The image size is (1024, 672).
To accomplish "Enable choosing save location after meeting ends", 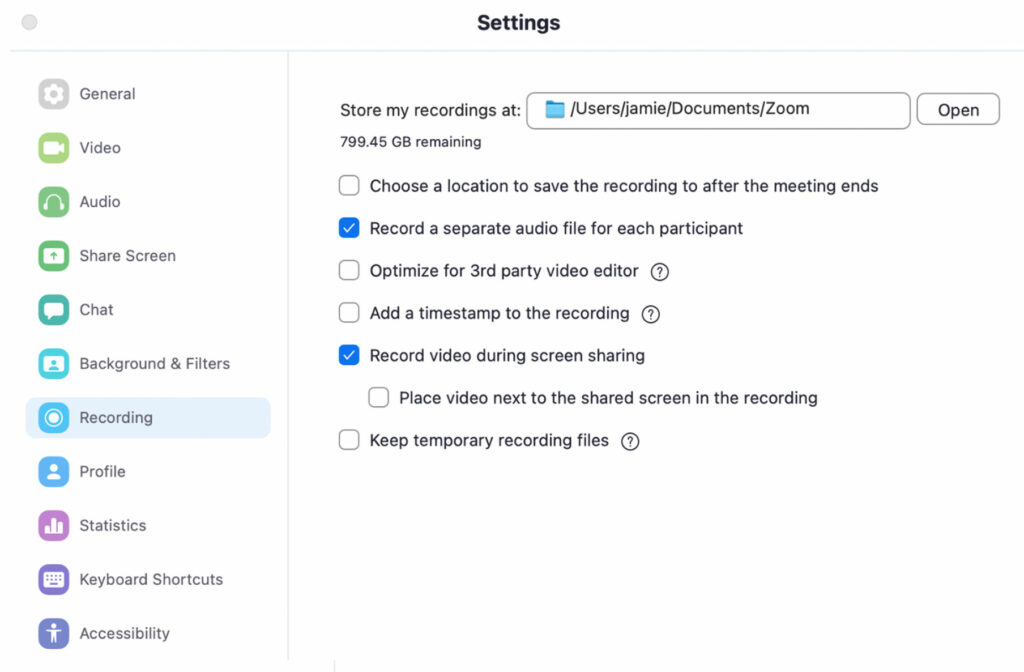I will 349,185.
